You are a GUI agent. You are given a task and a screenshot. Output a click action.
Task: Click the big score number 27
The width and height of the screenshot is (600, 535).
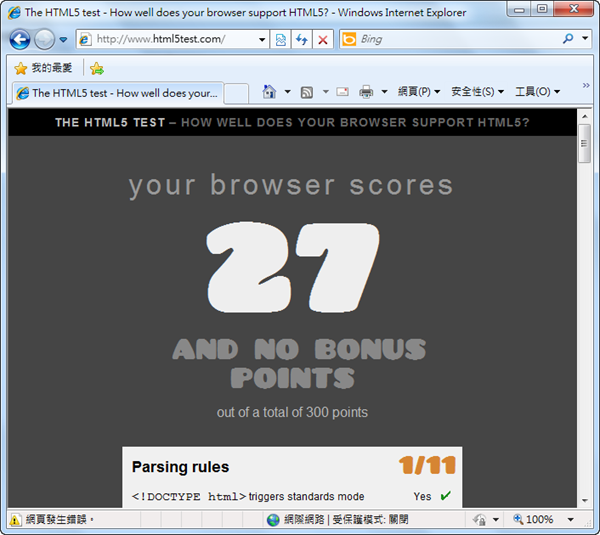(293, 267)
